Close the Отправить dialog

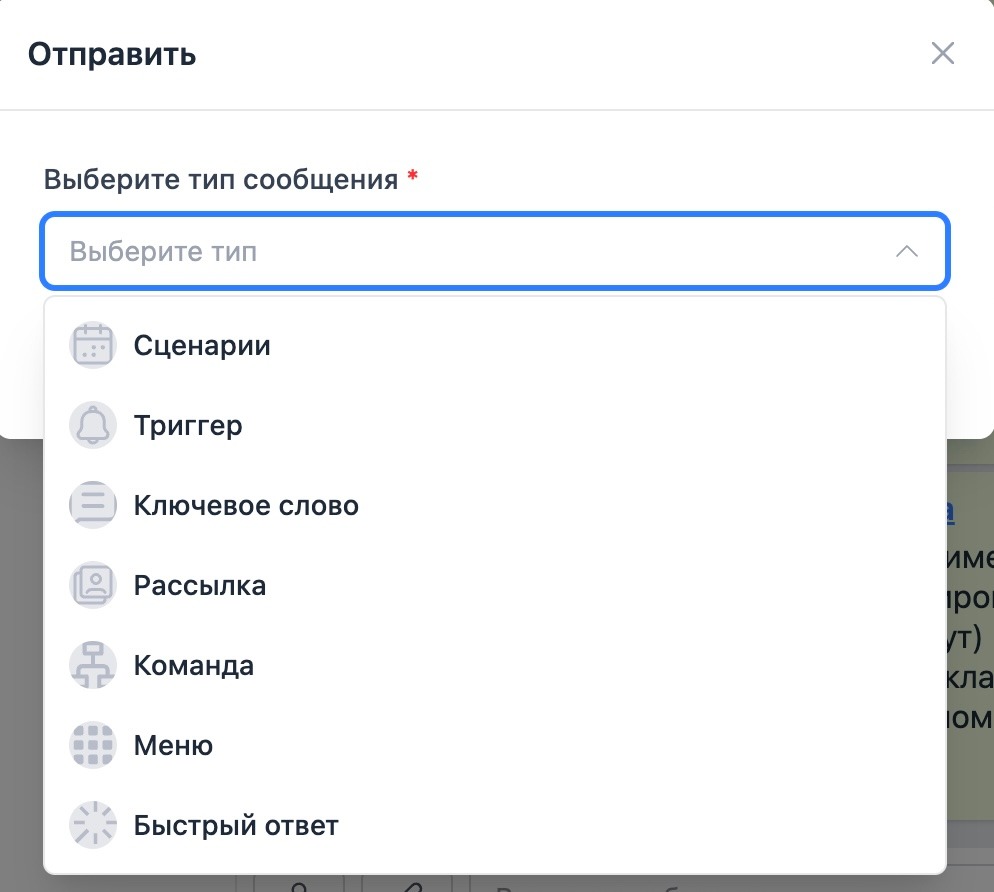pyautogui.click(x=942, y=54)
